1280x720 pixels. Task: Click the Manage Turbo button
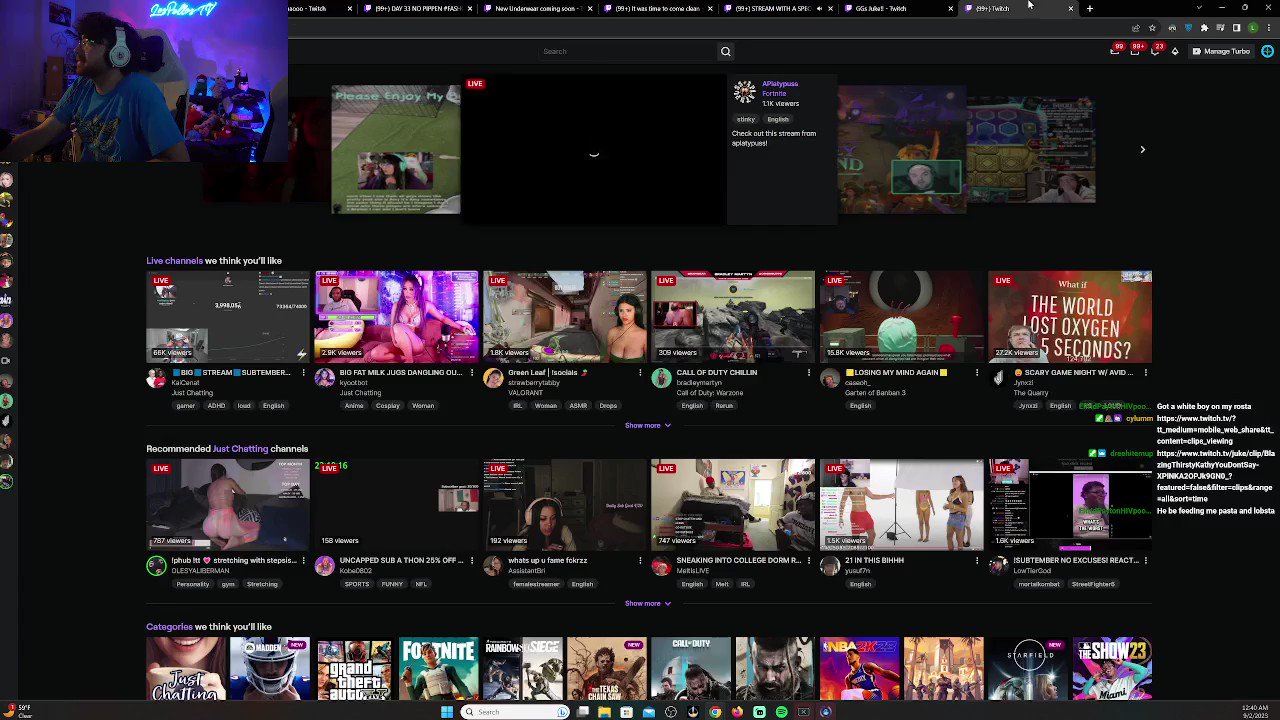[x=1221, y=51]
